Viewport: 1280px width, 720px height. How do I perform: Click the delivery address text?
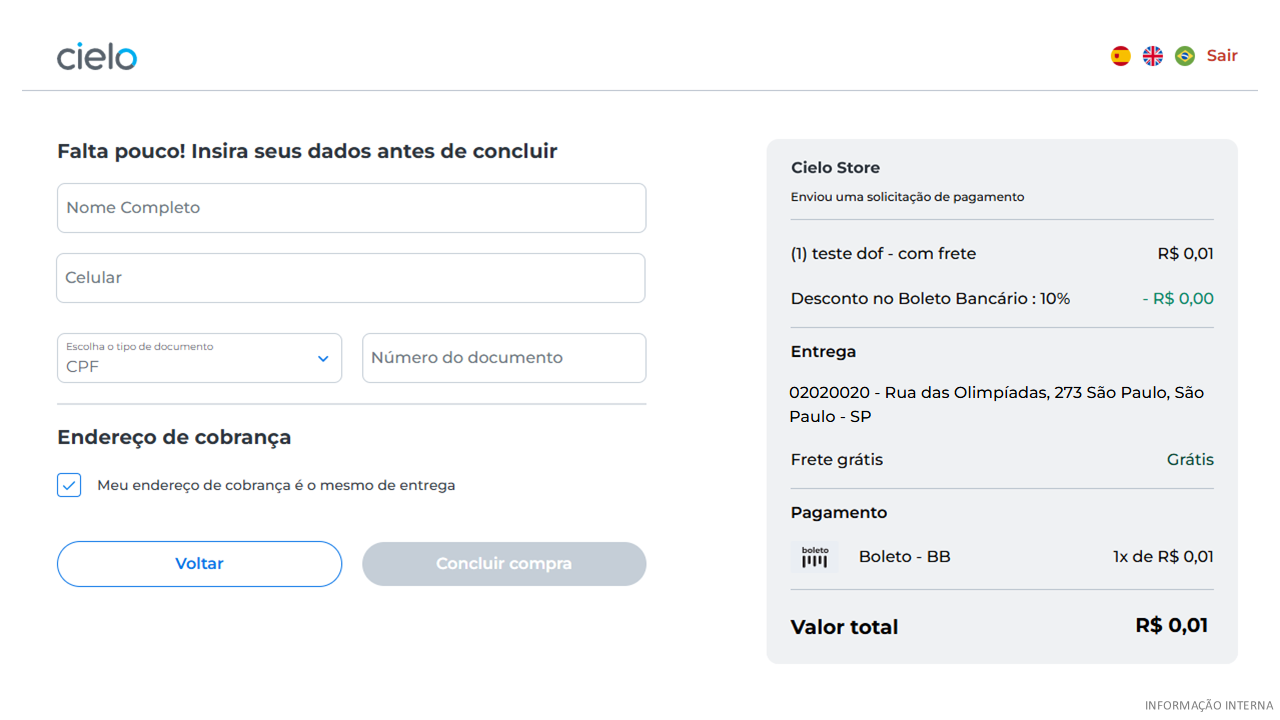pyautogui.click(x=996, y=404)
